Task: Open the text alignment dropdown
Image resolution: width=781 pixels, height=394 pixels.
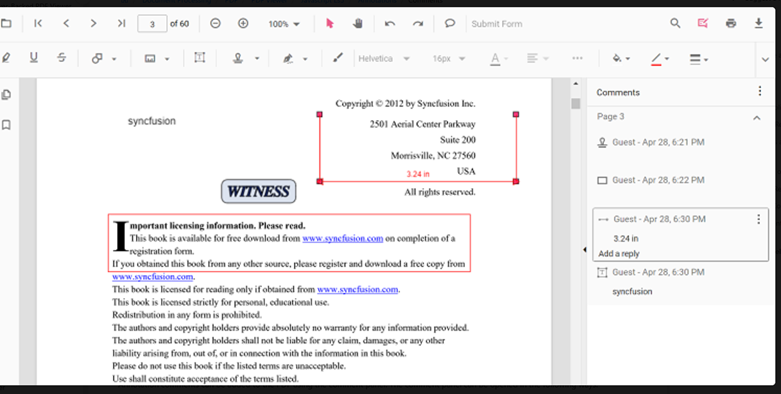Action: [537, 59]
